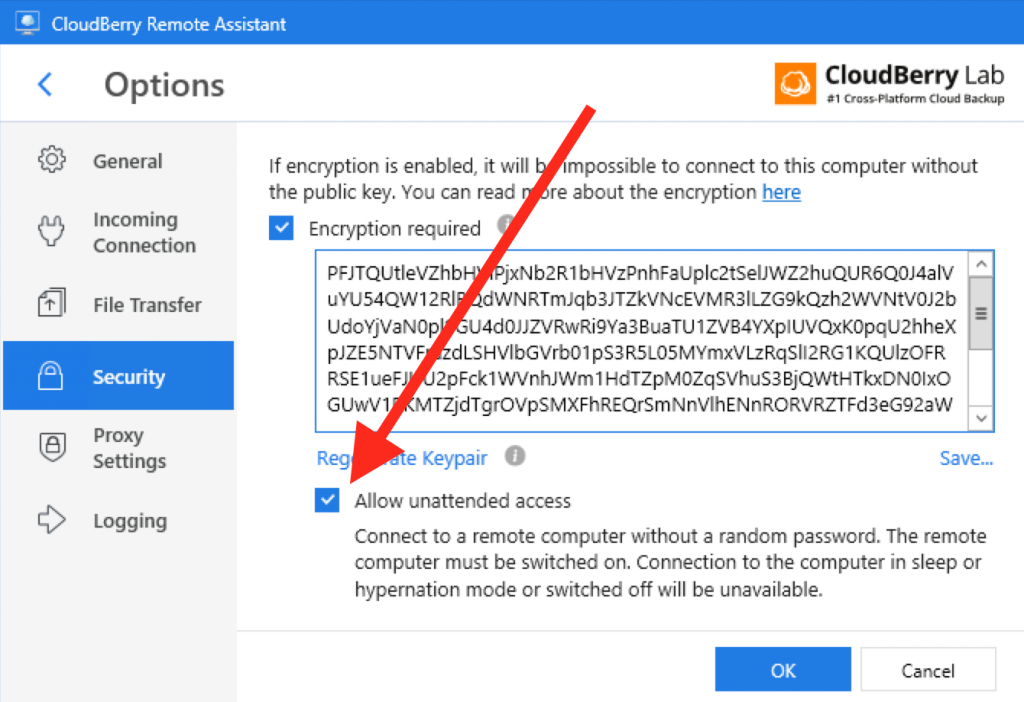Click the OK button
The image size is (1024, 702).
pyautogui.click(x=783, y=669)
